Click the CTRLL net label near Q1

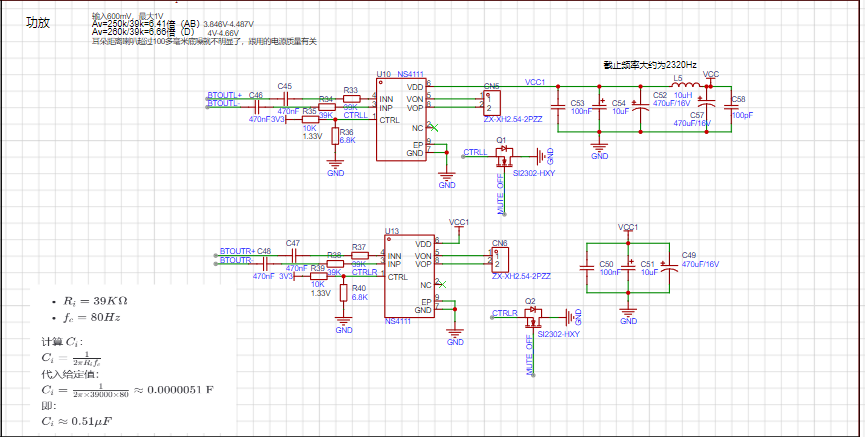pos(475,152)
